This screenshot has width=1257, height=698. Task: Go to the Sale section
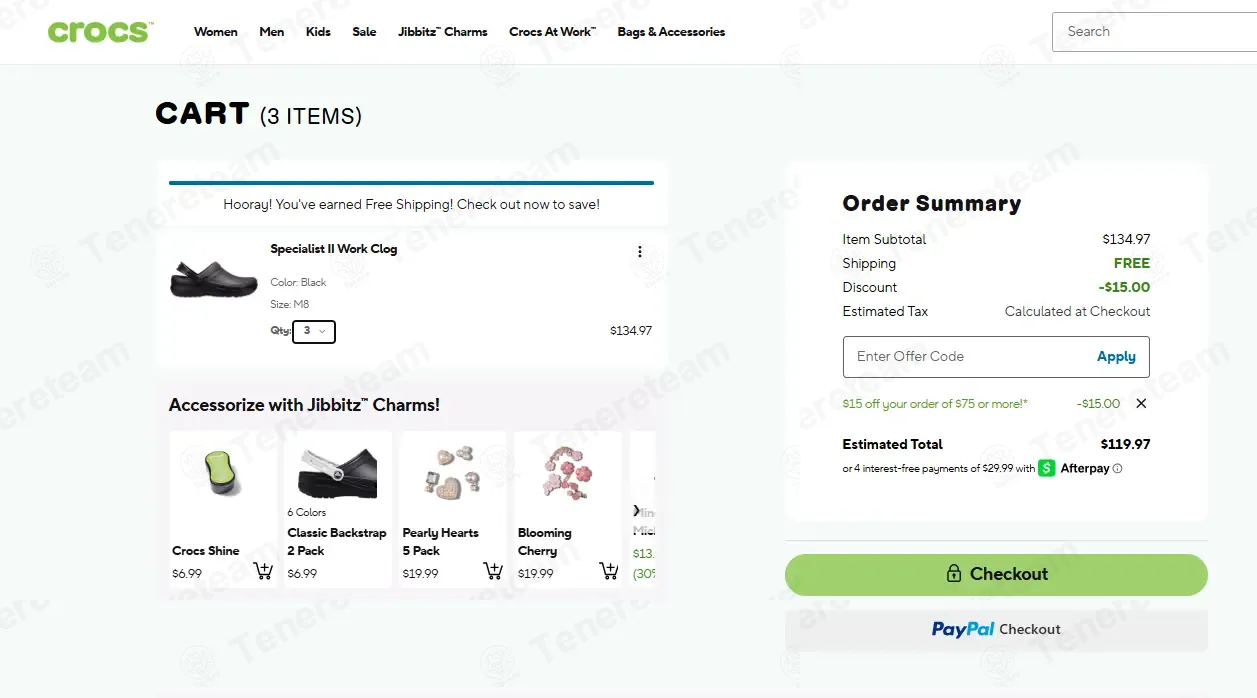(364, 32)
